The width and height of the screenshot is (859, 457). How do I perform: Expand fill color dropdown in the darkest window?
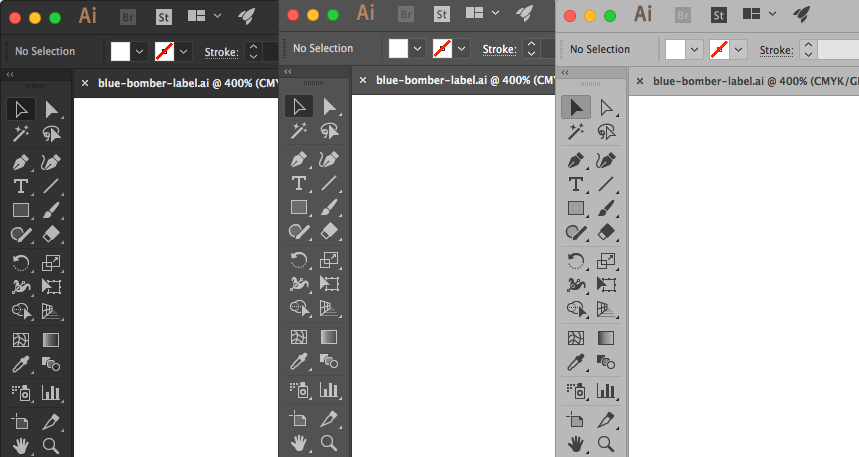click(139, 52)
